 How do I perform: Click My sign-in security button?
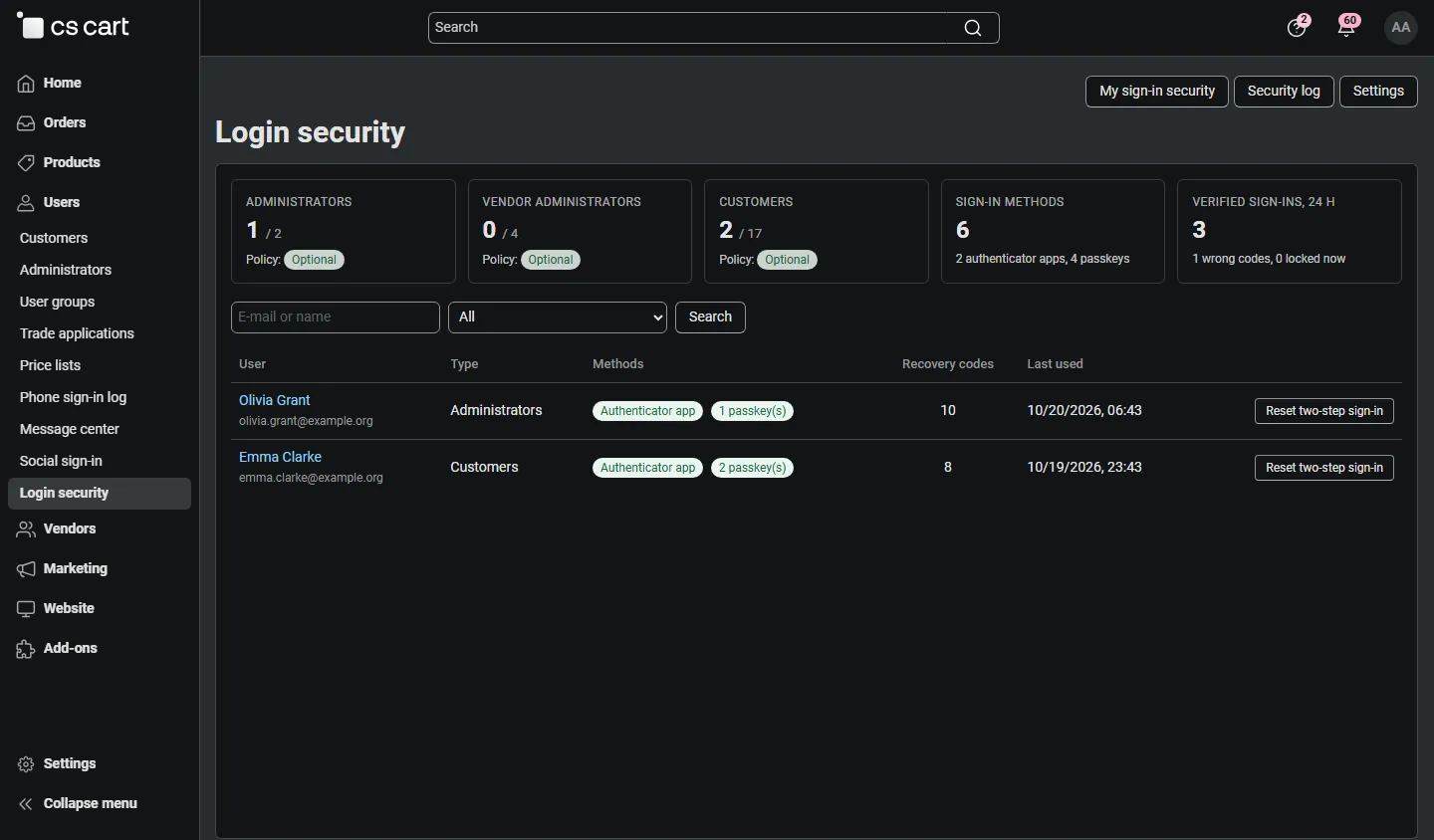pos(1157,92)
